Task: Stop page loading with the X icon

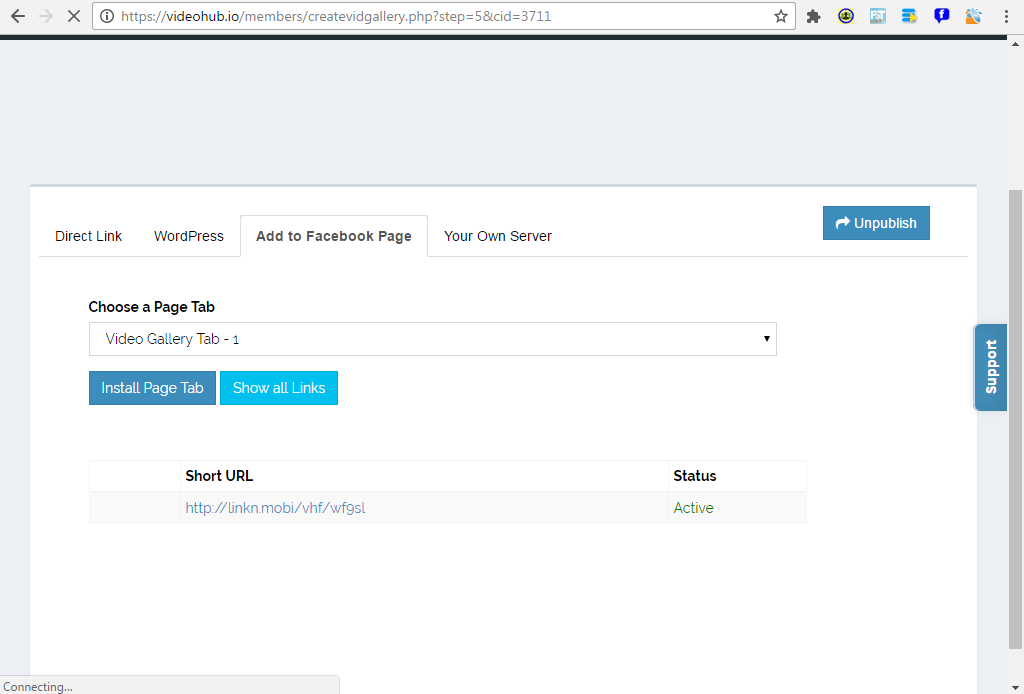Action: [x=74, y=16]
